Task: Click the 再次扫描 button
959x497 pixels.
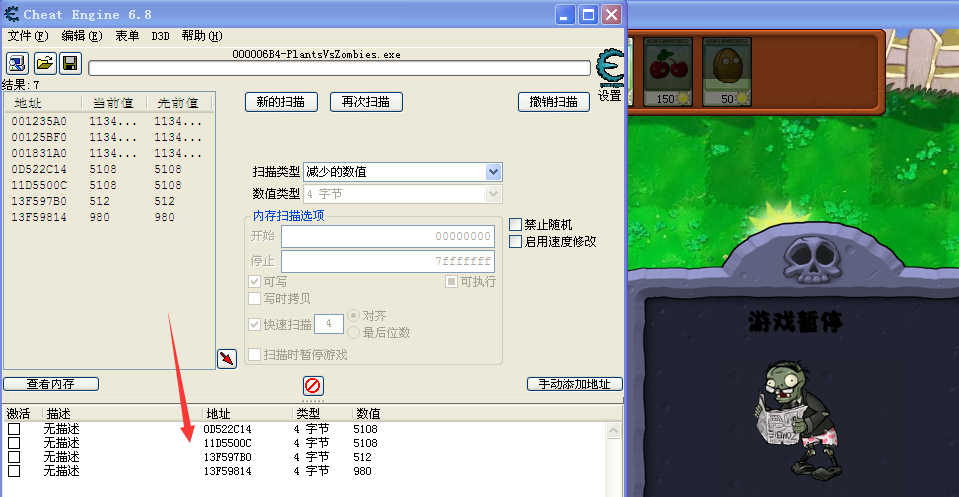Action: (x=366, y=102)
